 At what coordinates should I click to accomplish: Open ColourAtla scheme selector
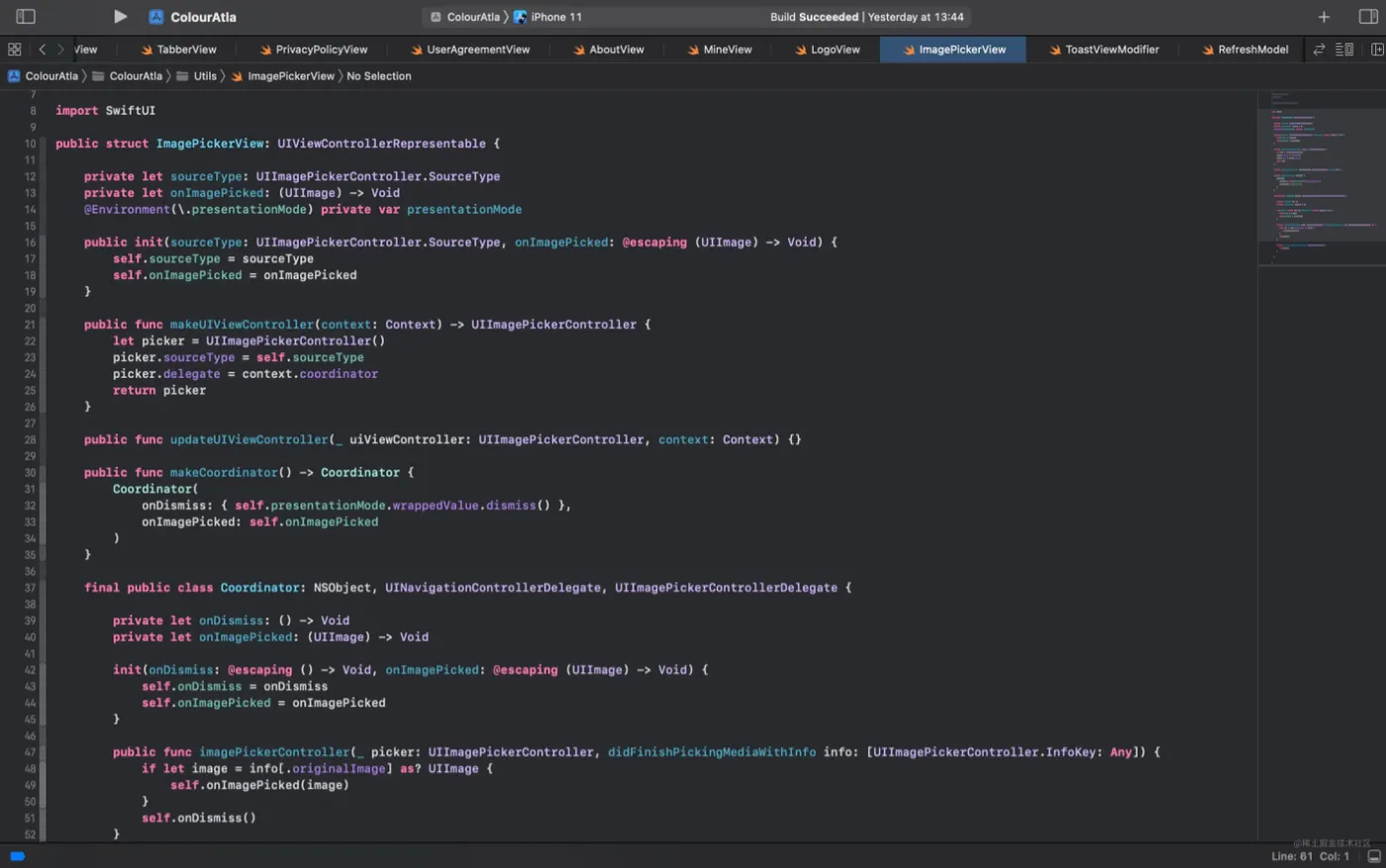point(464,17)
